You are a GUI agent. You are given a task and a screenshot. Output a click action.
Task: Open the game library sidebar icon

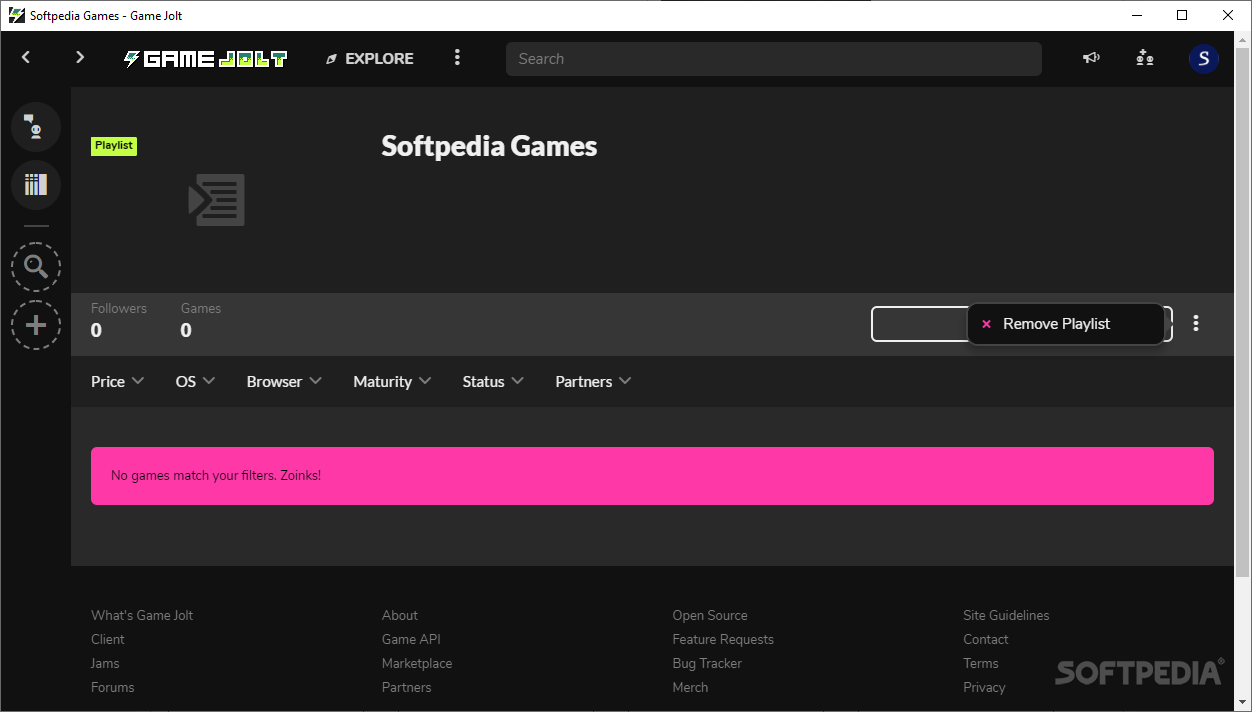[x=36, y=185]
